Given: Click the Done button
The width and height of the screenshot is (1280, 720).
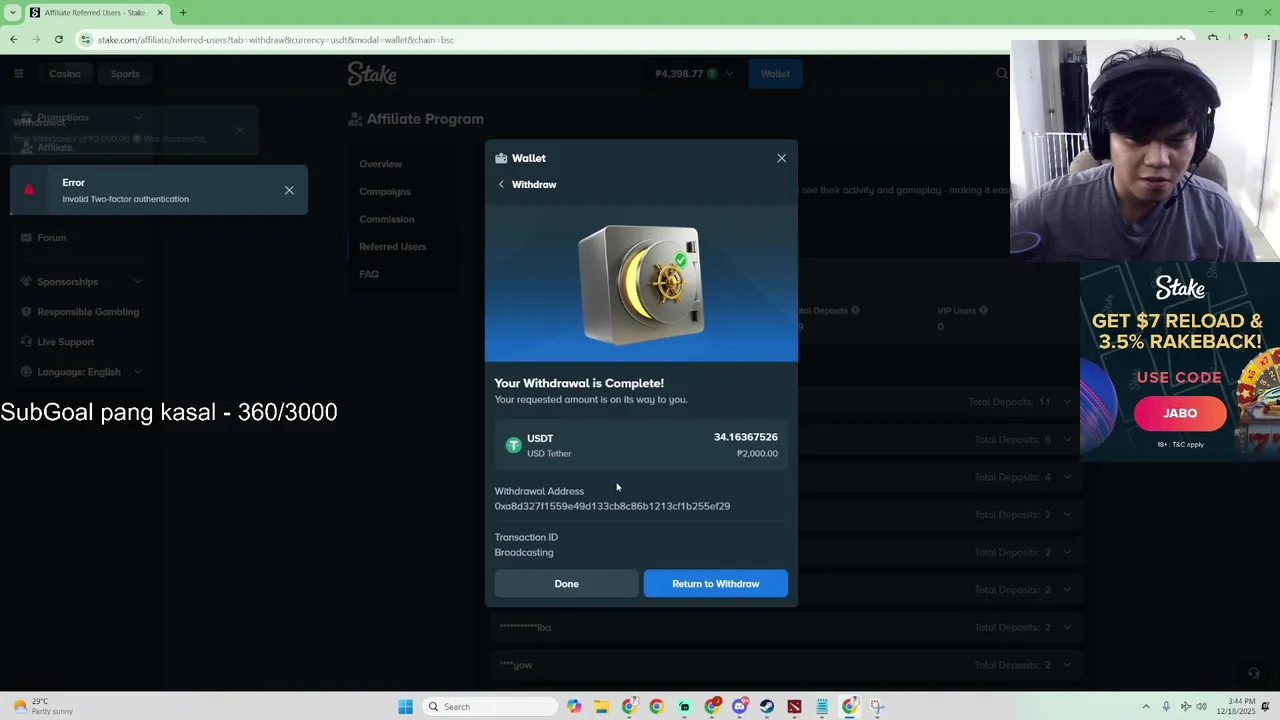Looking at the screenshot, I should click(566, 584).
